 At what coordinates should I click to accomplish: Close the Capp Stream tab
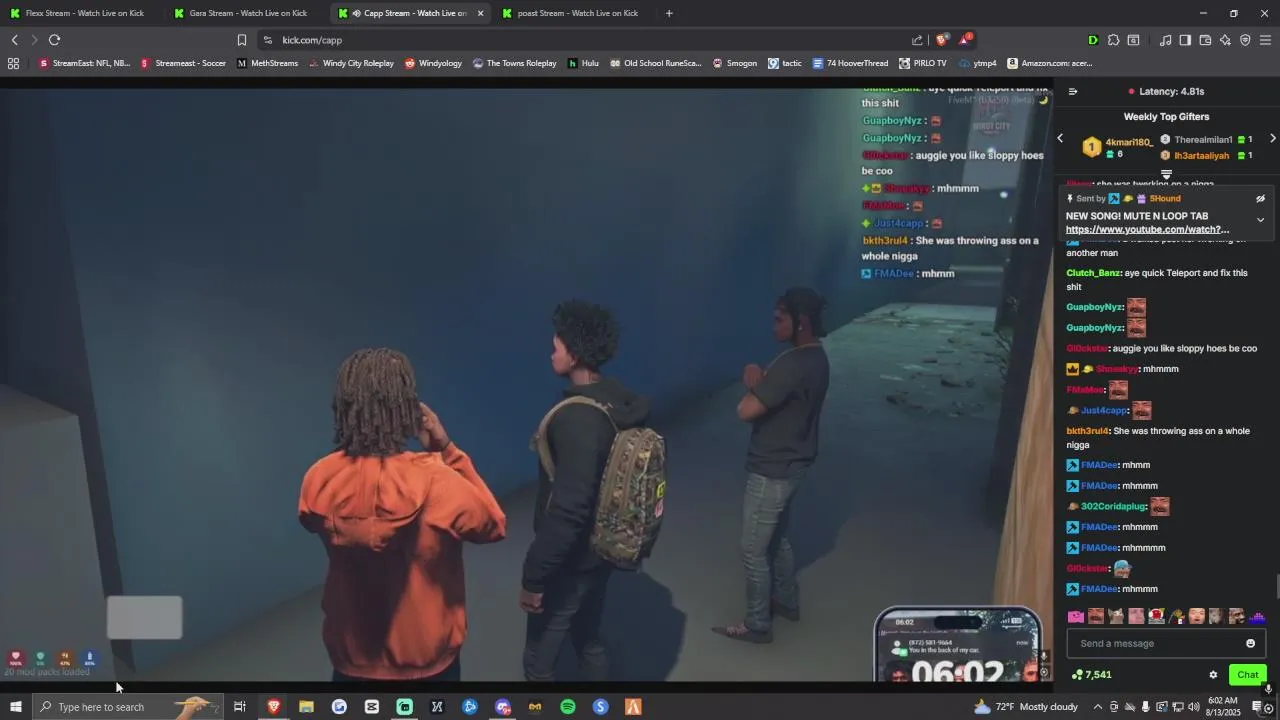point(480,13)
